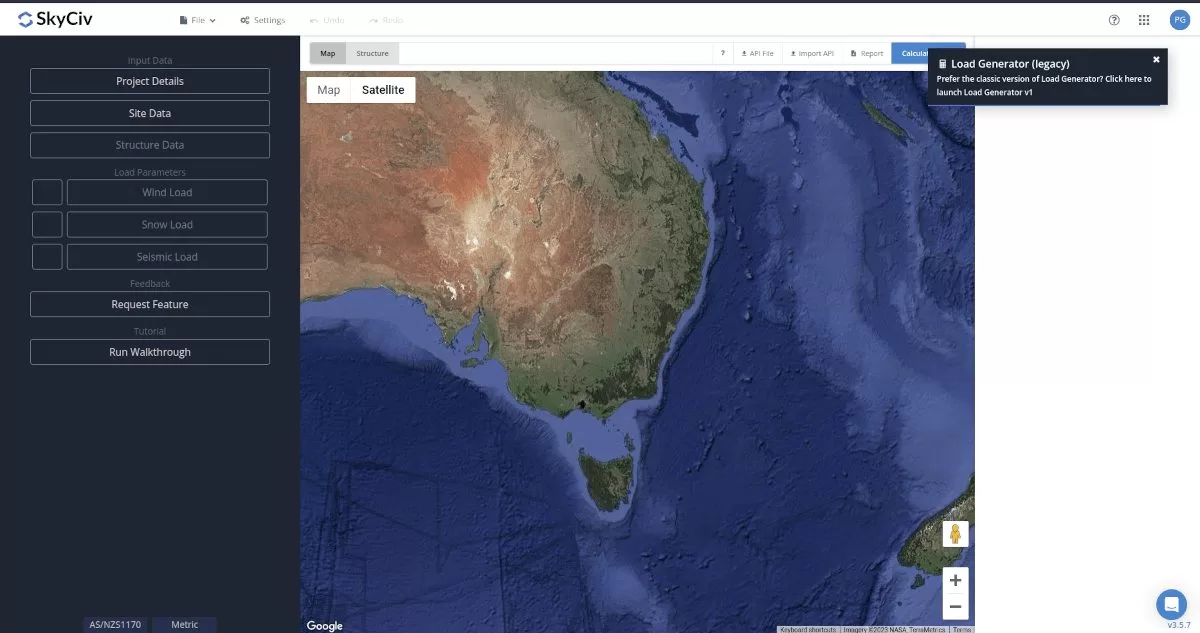This screenshot has height=633, width=1200.
Task: Switch map view to Satellite
Action: pos(383,90)
